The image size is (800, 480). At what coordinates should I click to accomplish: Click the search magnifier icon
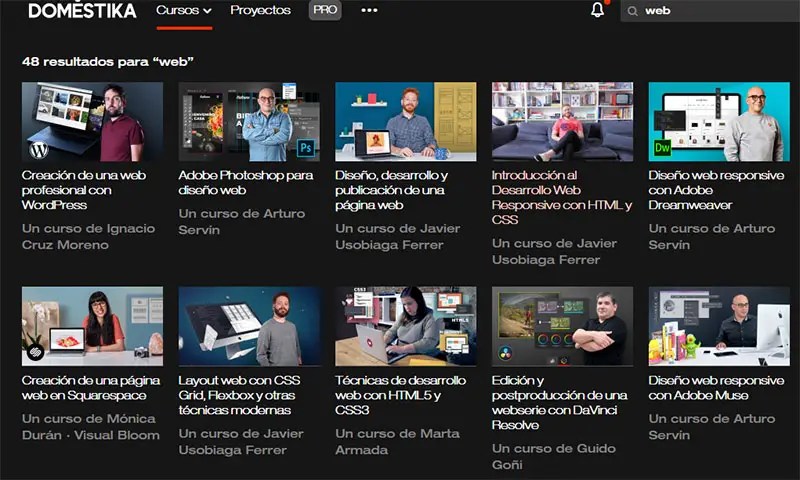coord(632,11)
